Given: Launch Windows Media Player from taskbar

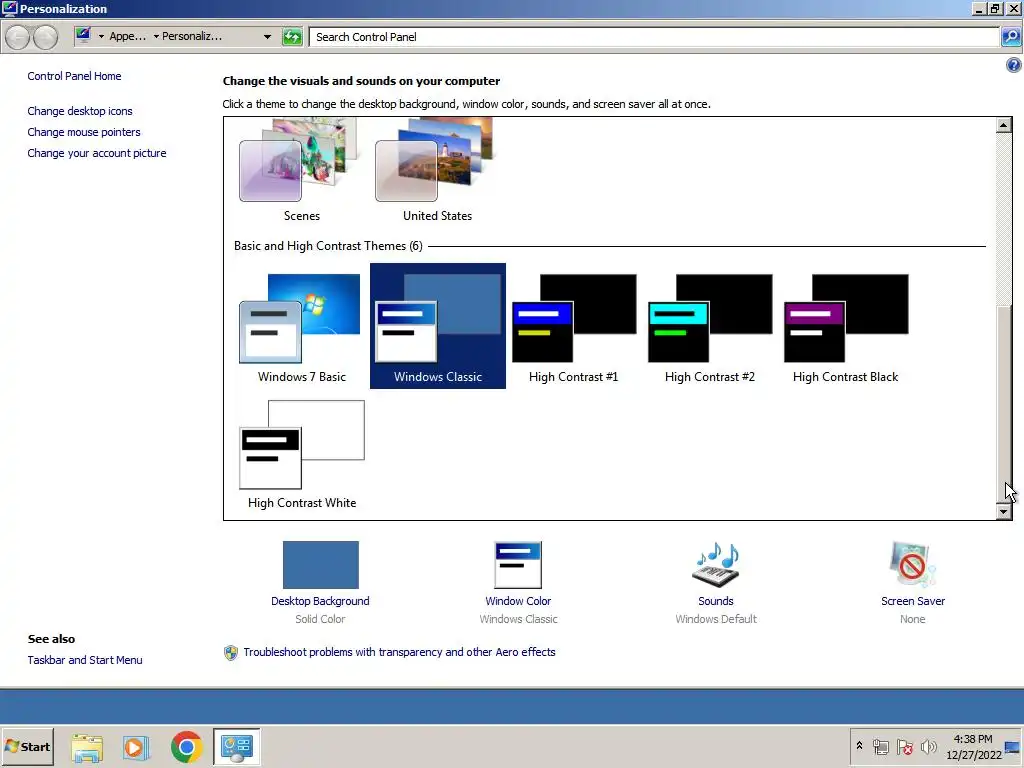Looking at the screenshot, I should (x=136, y=747).
